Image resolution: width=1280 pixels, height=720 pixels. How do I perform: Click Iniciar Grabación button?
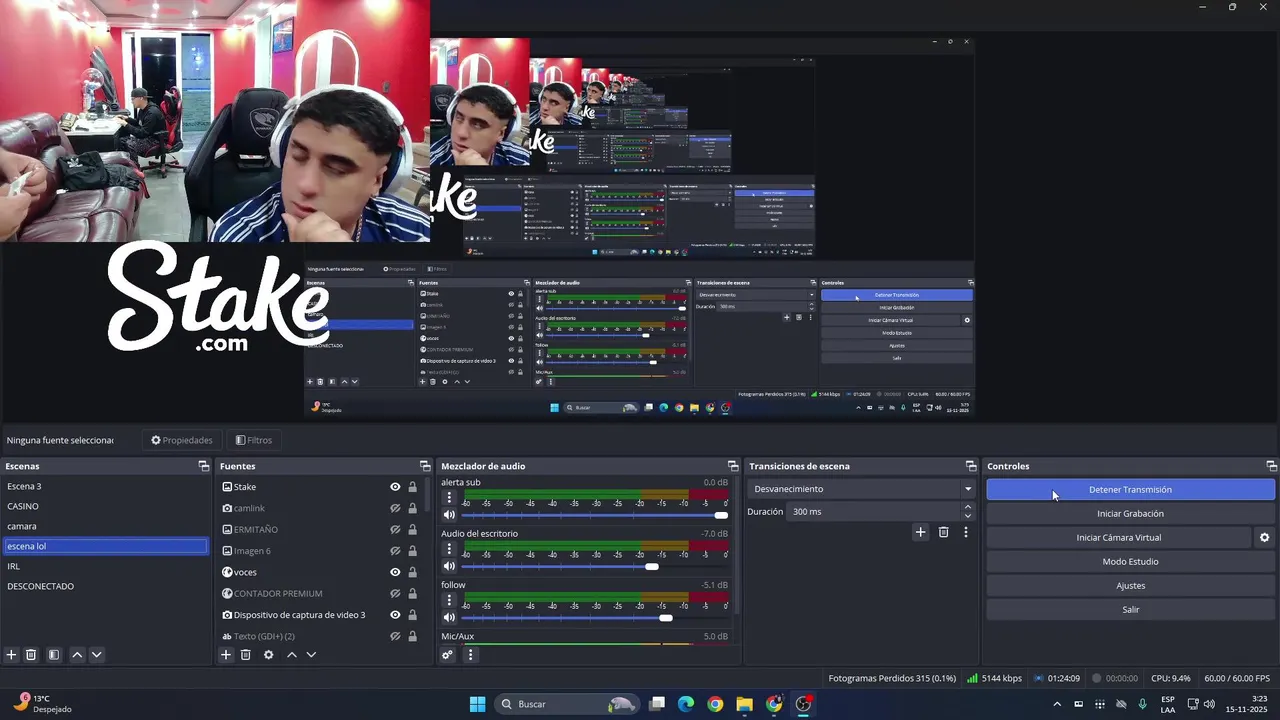(1130, 514)
